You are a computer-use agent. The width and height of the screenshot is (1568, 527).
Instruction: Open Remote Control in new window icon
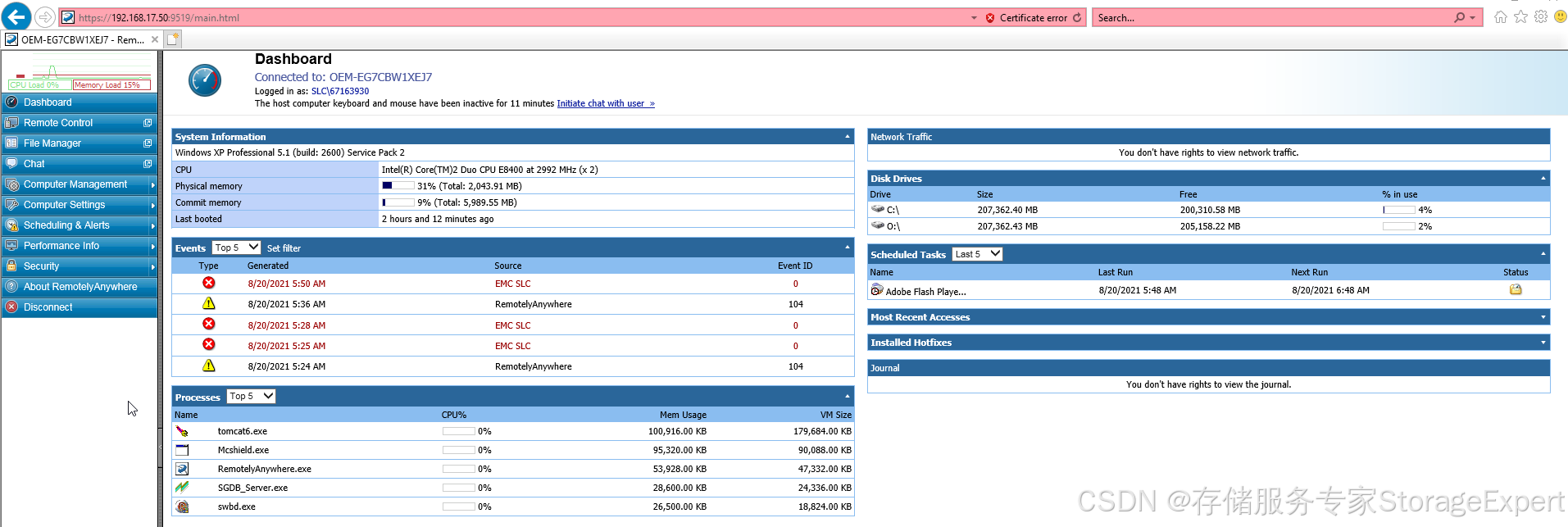(x=148, y=123)
